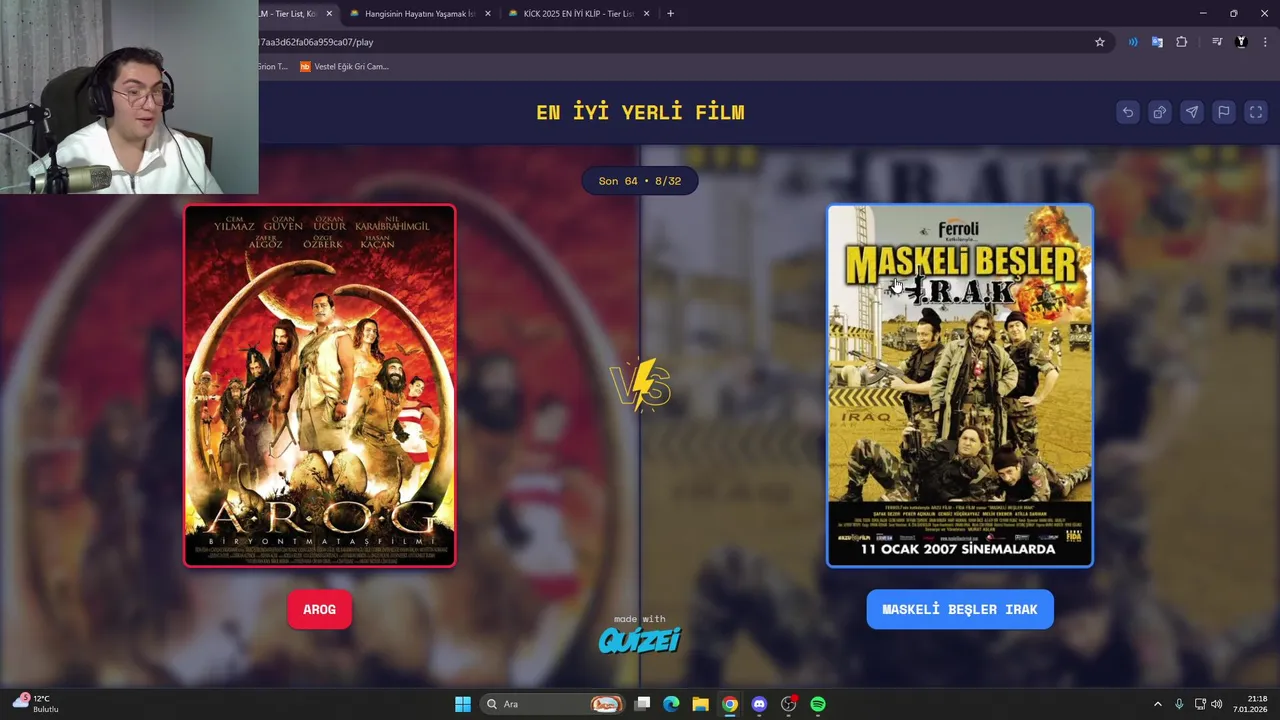1280x720 pixels.
Task: Vote with the MASKELİ BEŞLER IRAK button
Action: coord(960,609)
